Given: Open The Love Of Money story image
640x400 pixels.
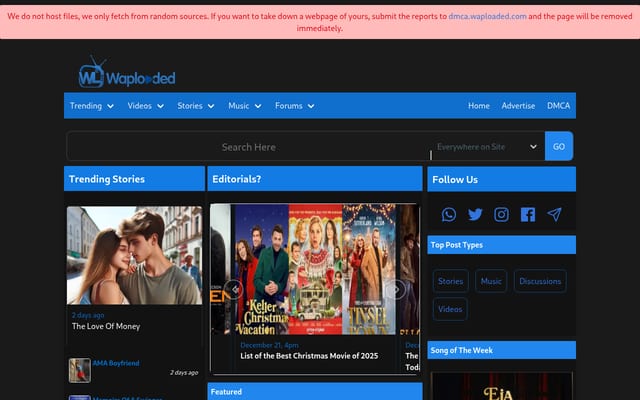Looking at the screenshot, I should click(x=134, y=255).
